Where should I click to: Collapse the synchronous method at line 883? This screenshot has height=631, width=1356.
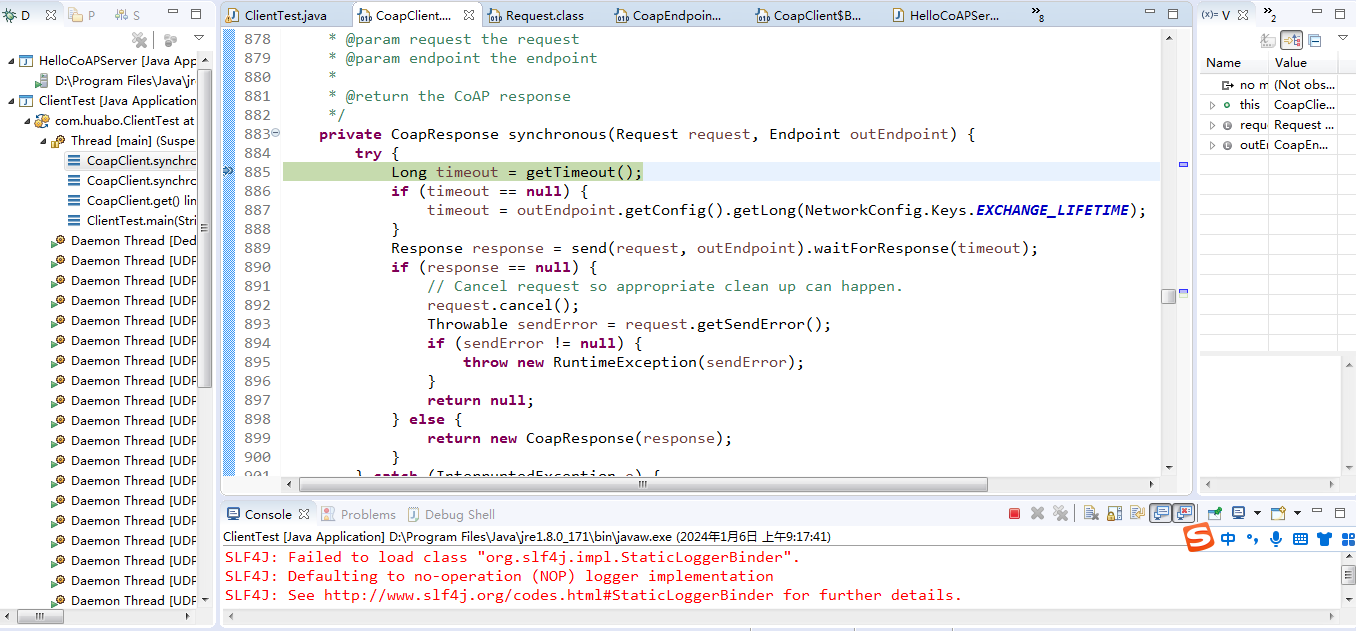click(x=276, y=134)
